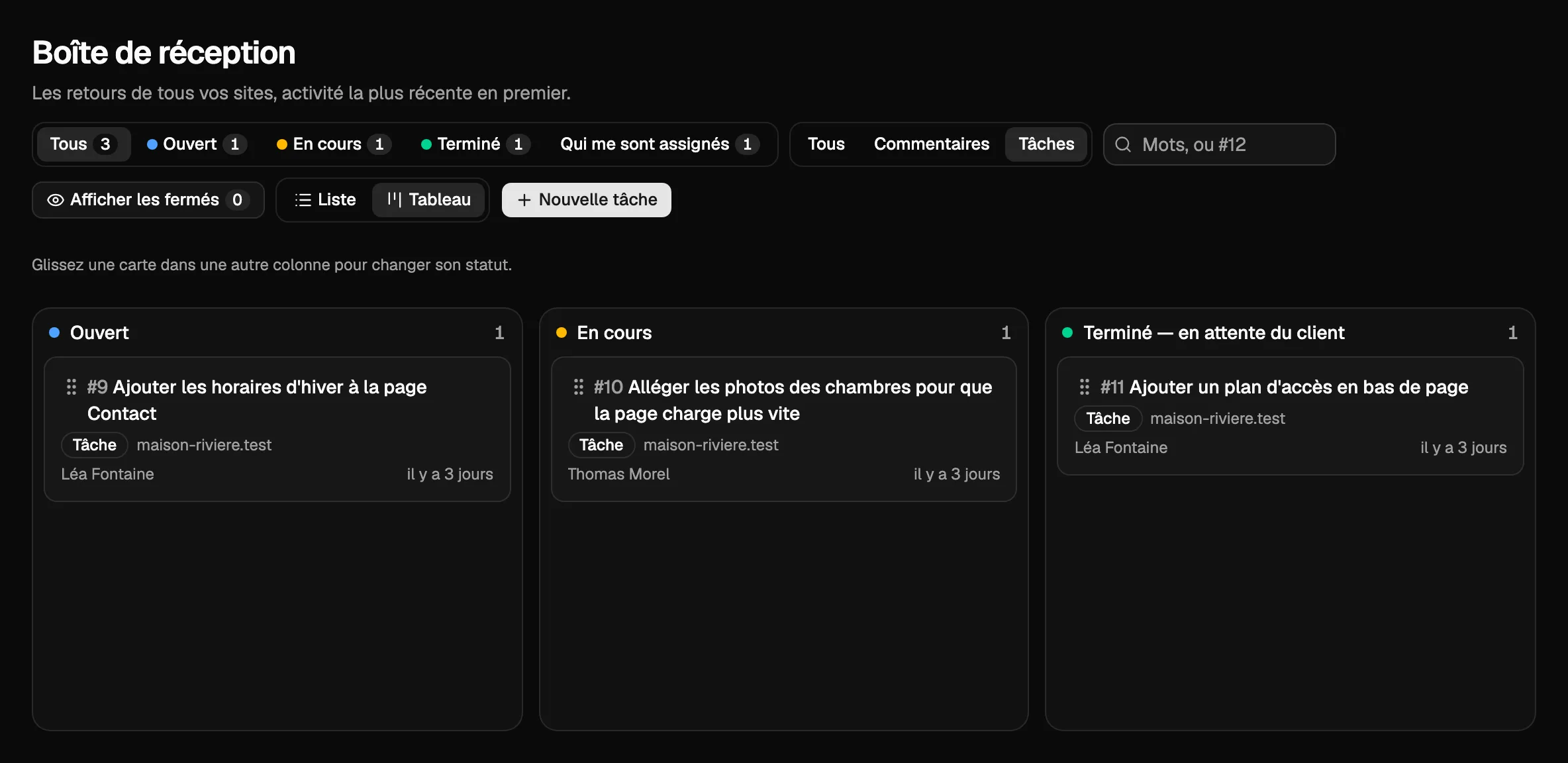The height and width of the screenshot is (763, 1568).
Task: Create a new task with 'Nouvelle tâche'
Action: click(587, 200)
